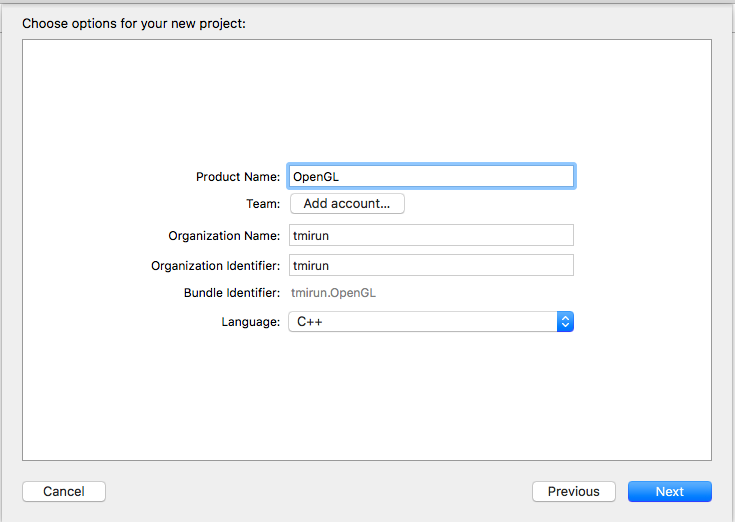
Task: Click the tmirun.OpenGL bundle identifier text
Action: click(333, 293)
